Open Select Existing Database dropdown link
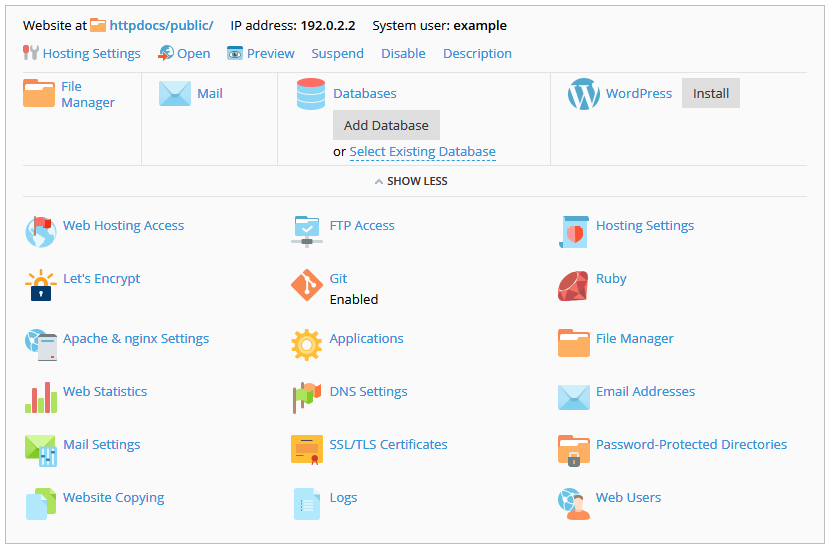Viewport: 832px width, 552px height. point(422,152)
